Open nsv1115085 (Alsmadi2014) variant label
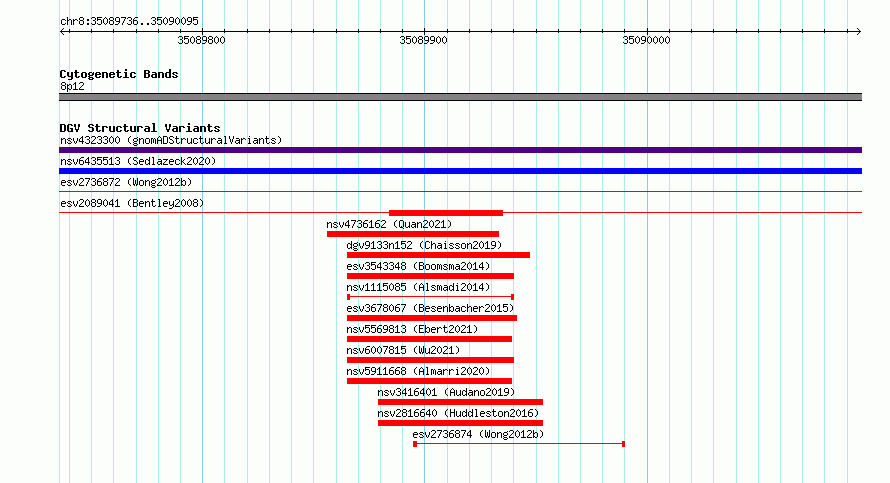 [418, 287]
